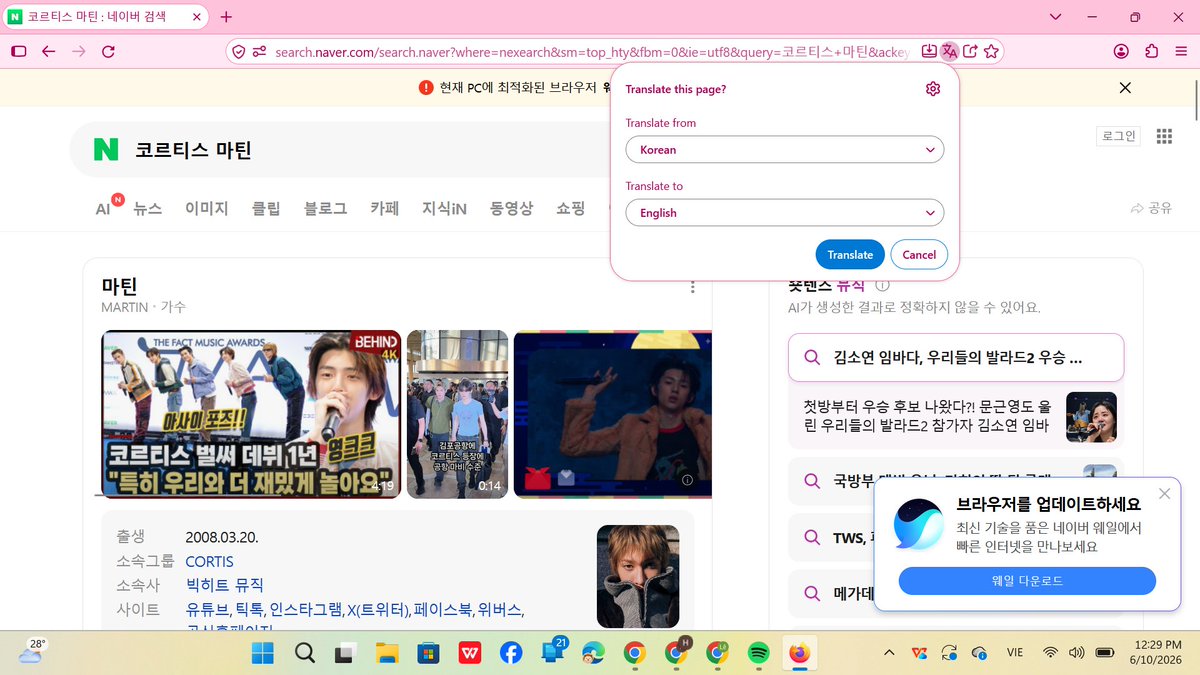
Task: Open the 유튜브 site link
Action: click(x=207, y=609)
